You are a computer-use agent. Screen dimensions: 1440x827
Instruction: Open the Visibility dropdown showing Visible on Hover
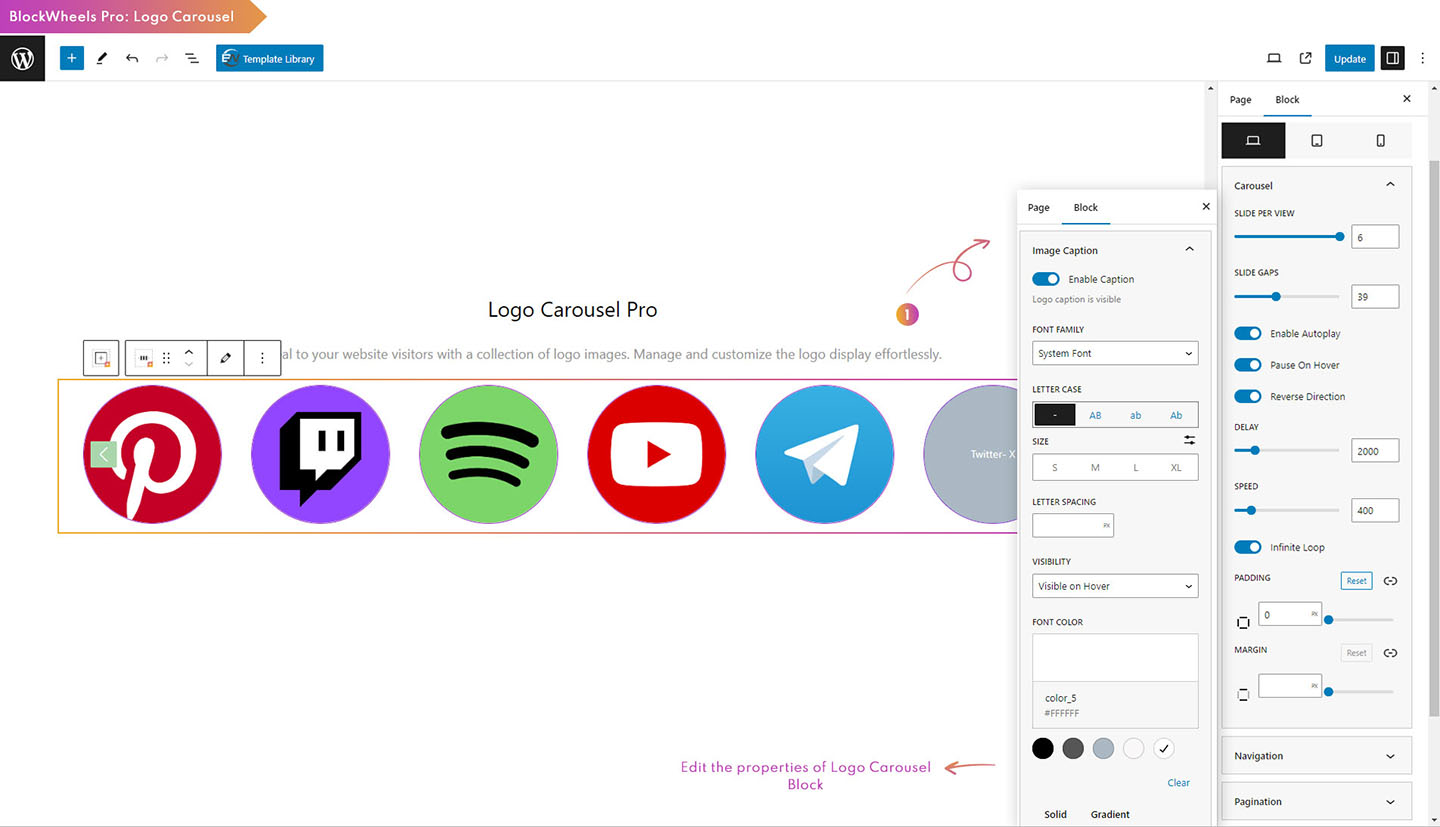(x=1115, y=586)
